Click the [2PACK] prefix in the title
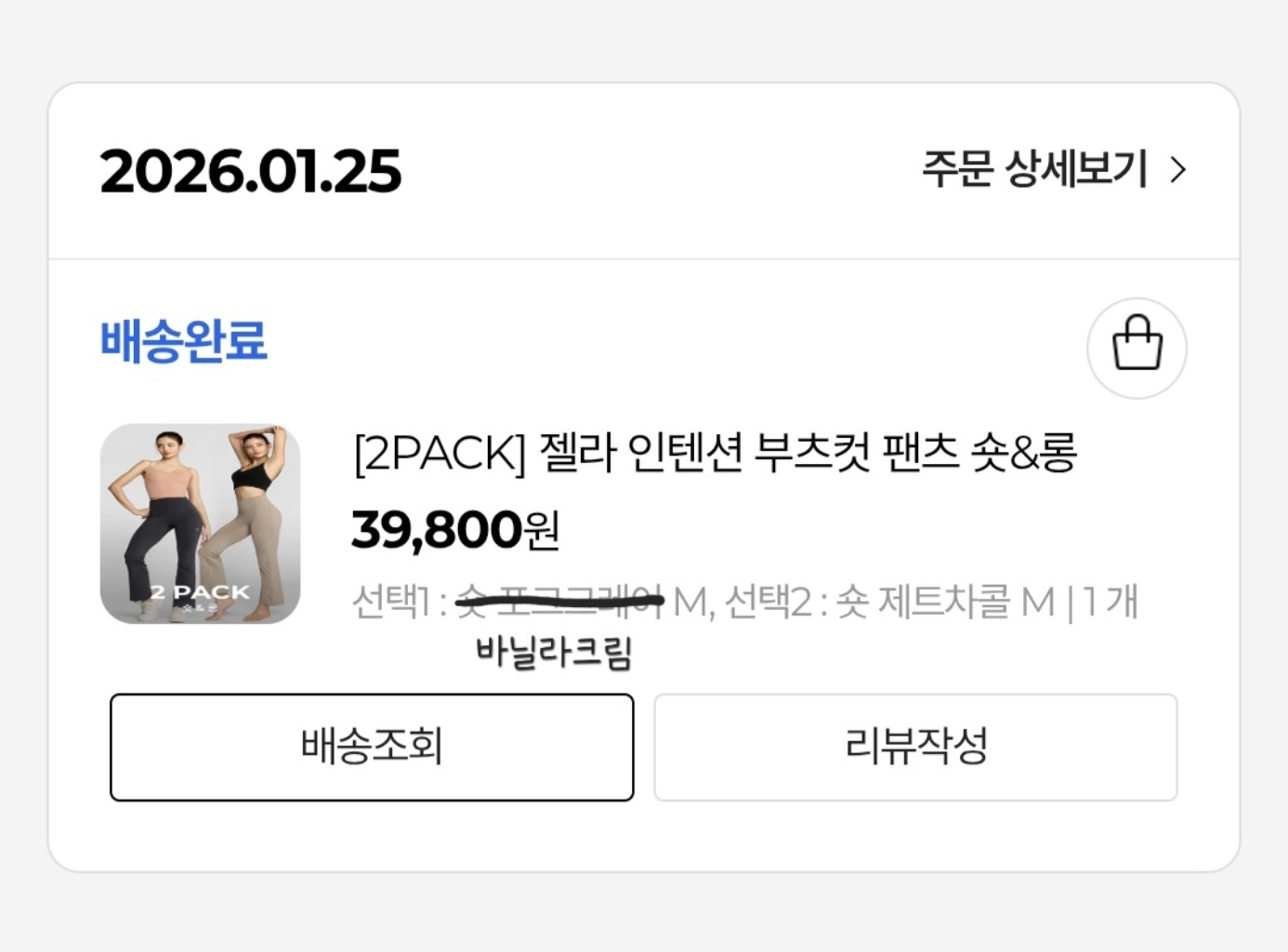The image size is (1288, 952). coord(439,454)
